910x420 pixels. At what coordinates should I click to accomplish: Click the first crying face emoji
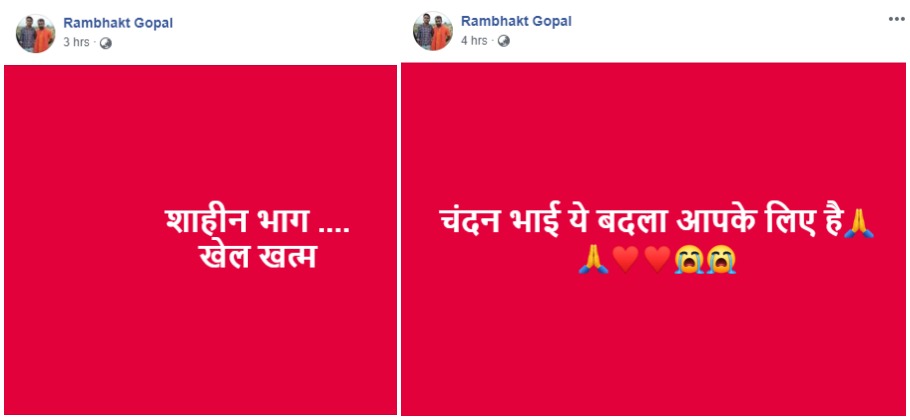(689, 260)
